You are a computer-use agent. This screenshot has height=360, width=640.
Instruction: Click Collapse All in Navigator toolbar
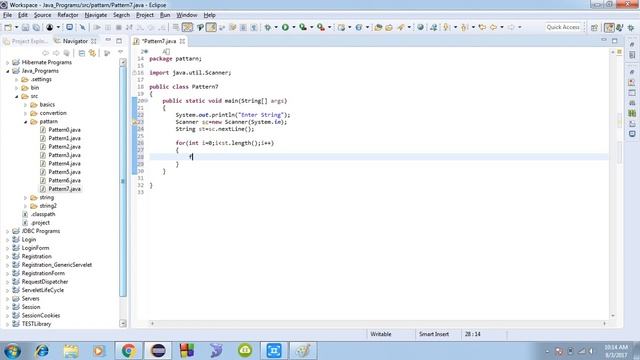[x=82, y=53]
